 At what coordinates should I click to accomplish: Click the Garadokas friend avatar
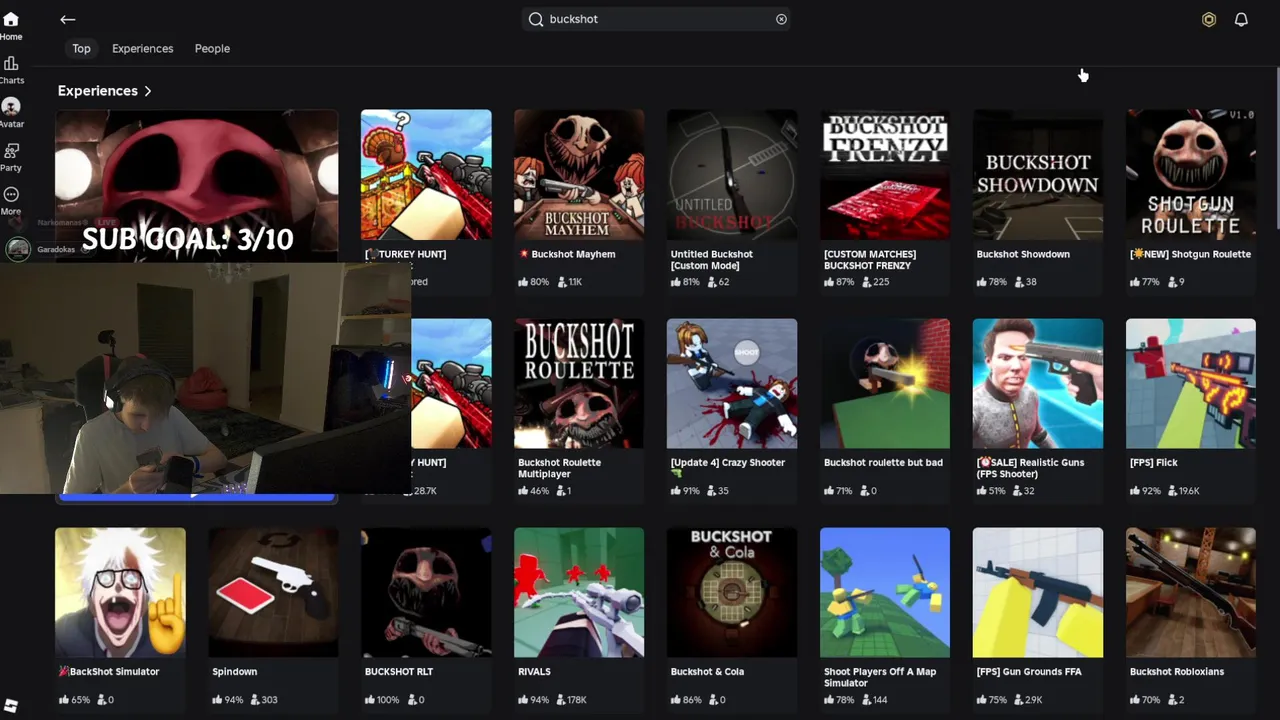pyautogui.click(x=17, y=249)
